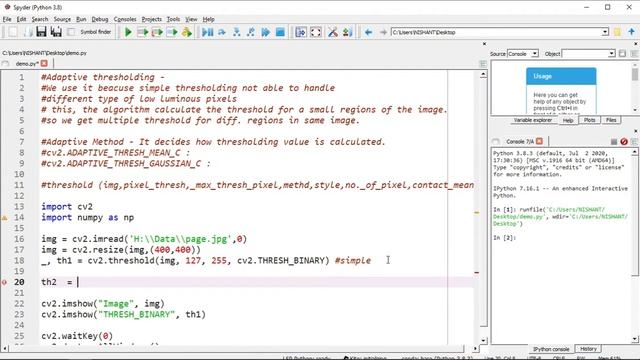Image resolution: width=640 pixels, height=360 pixels.
Task: Toggle fullscreen mode
Action: pyautogui.click(x=316, y=32)
